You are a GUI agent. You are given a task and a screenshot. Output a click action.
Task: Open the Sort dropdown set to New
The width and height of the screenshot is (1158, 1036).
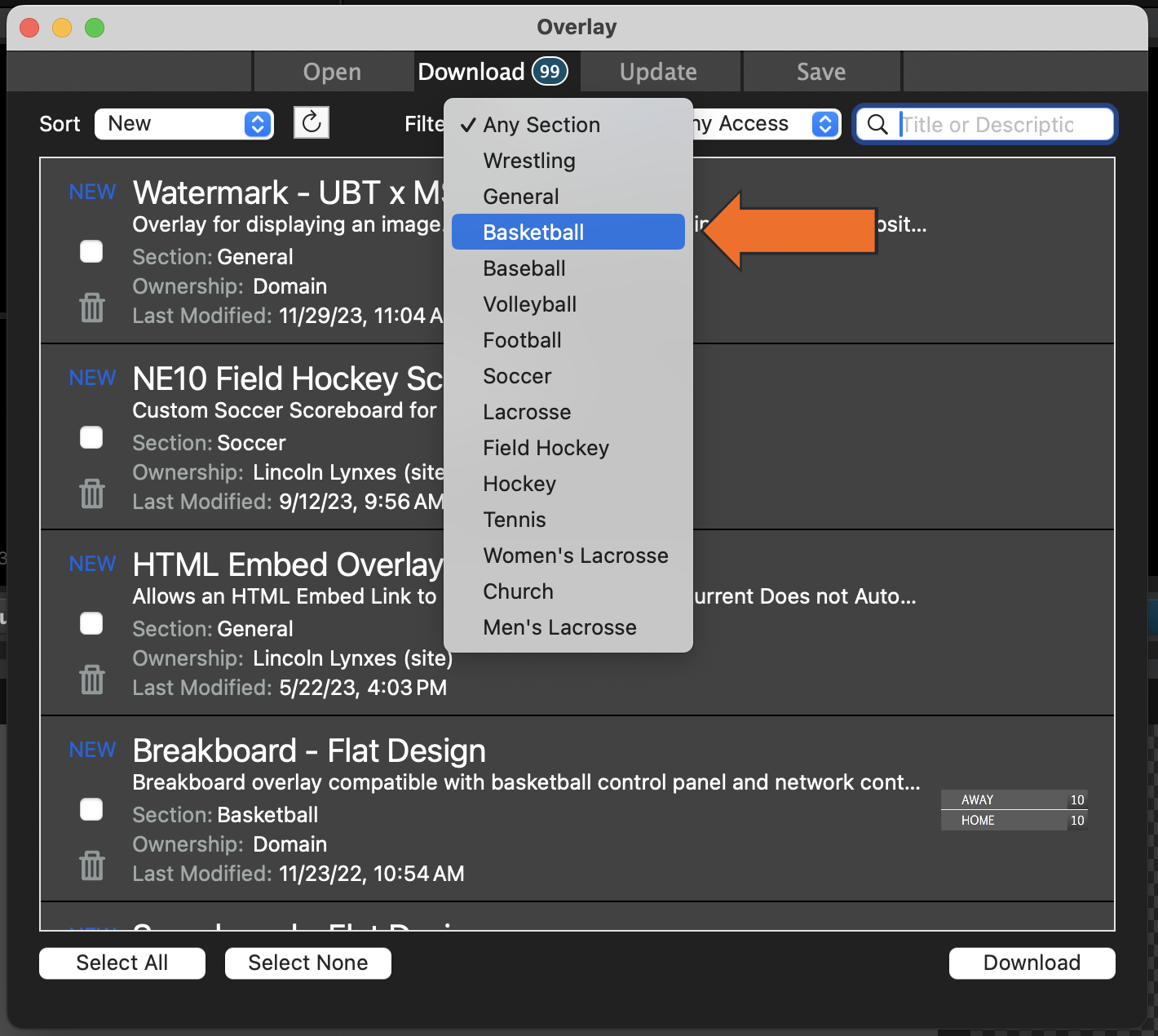coord(184,124)
